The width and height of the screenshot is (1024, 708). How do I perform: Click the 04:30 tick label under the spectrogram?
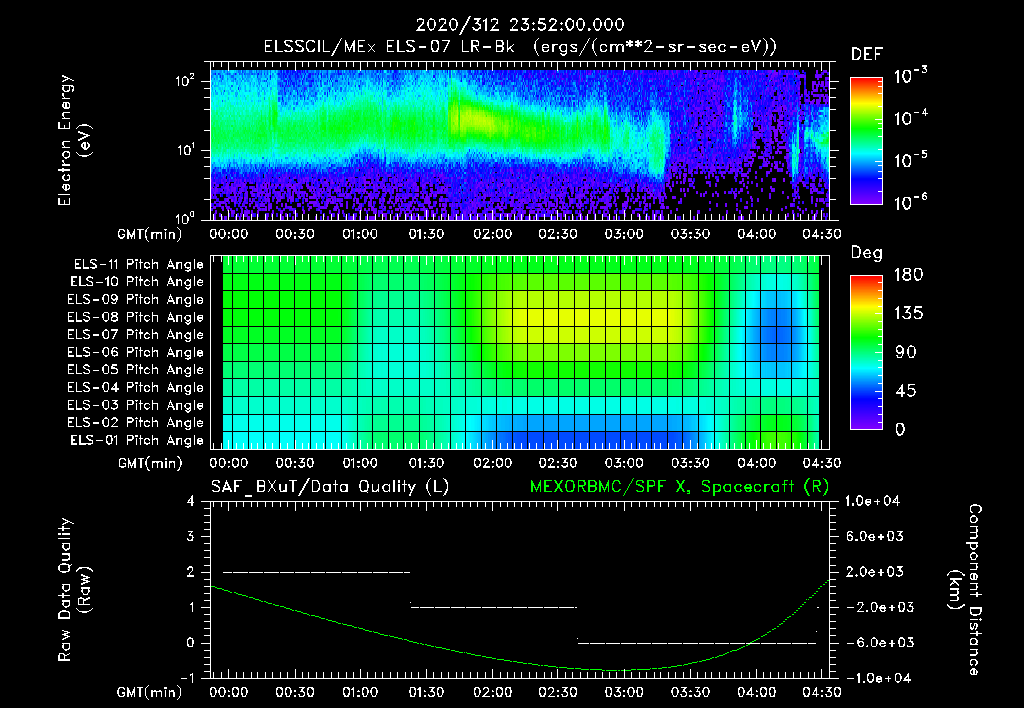coord(822,234)
